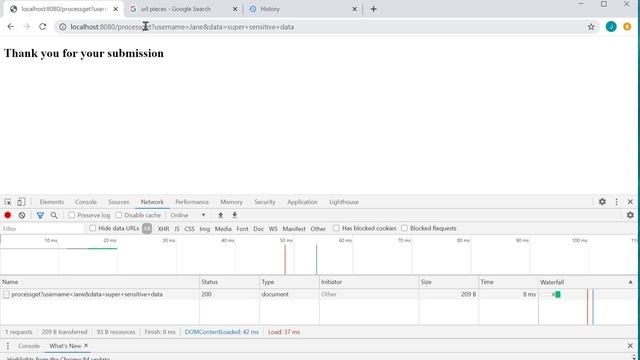Clear the network log
Viewport: 640px width, 360px height.
[x=22, y=215]
